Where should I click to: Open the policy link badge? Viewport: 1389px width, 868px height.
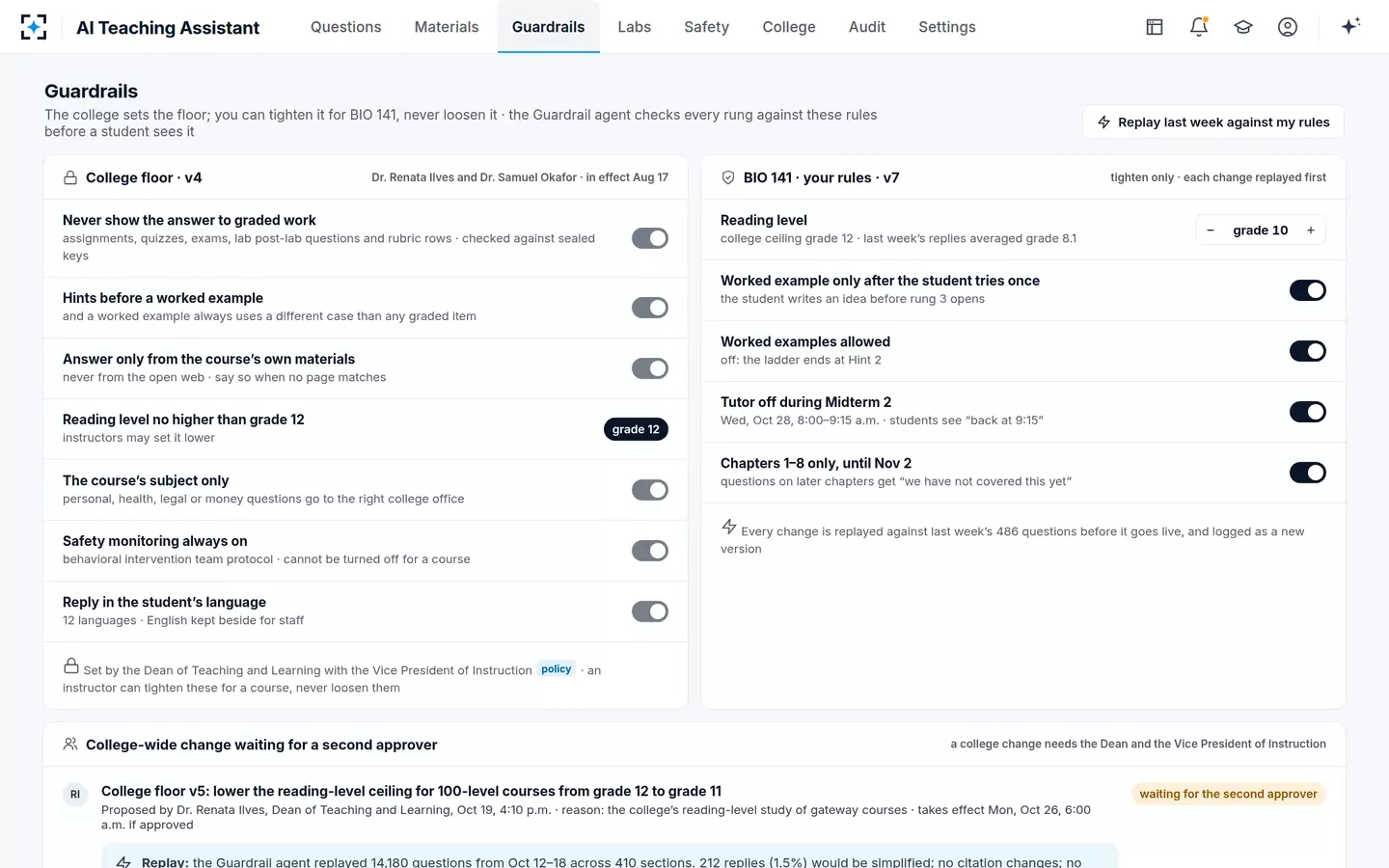[557, 669]
